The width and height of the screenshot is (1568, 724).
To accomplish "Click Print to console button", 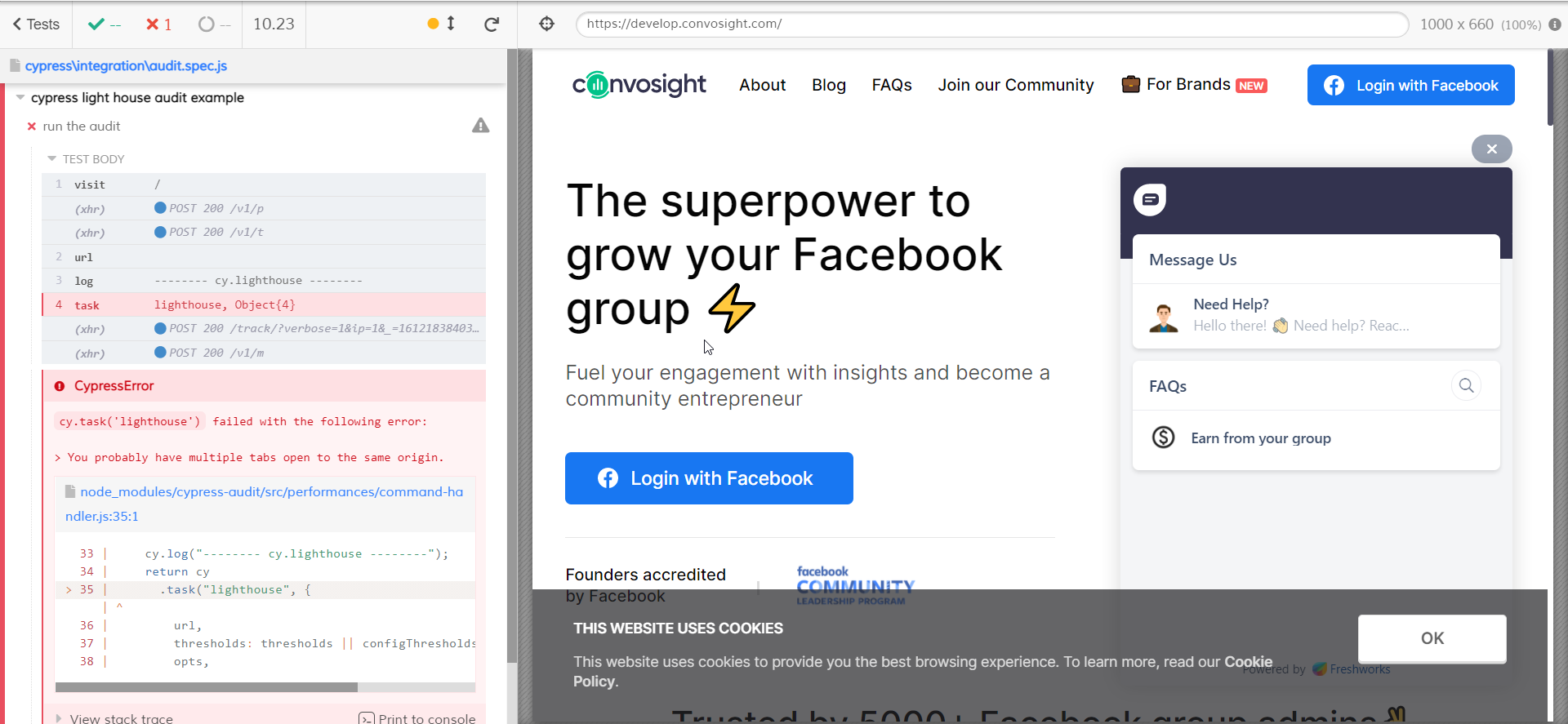I will tap(417, 718).
